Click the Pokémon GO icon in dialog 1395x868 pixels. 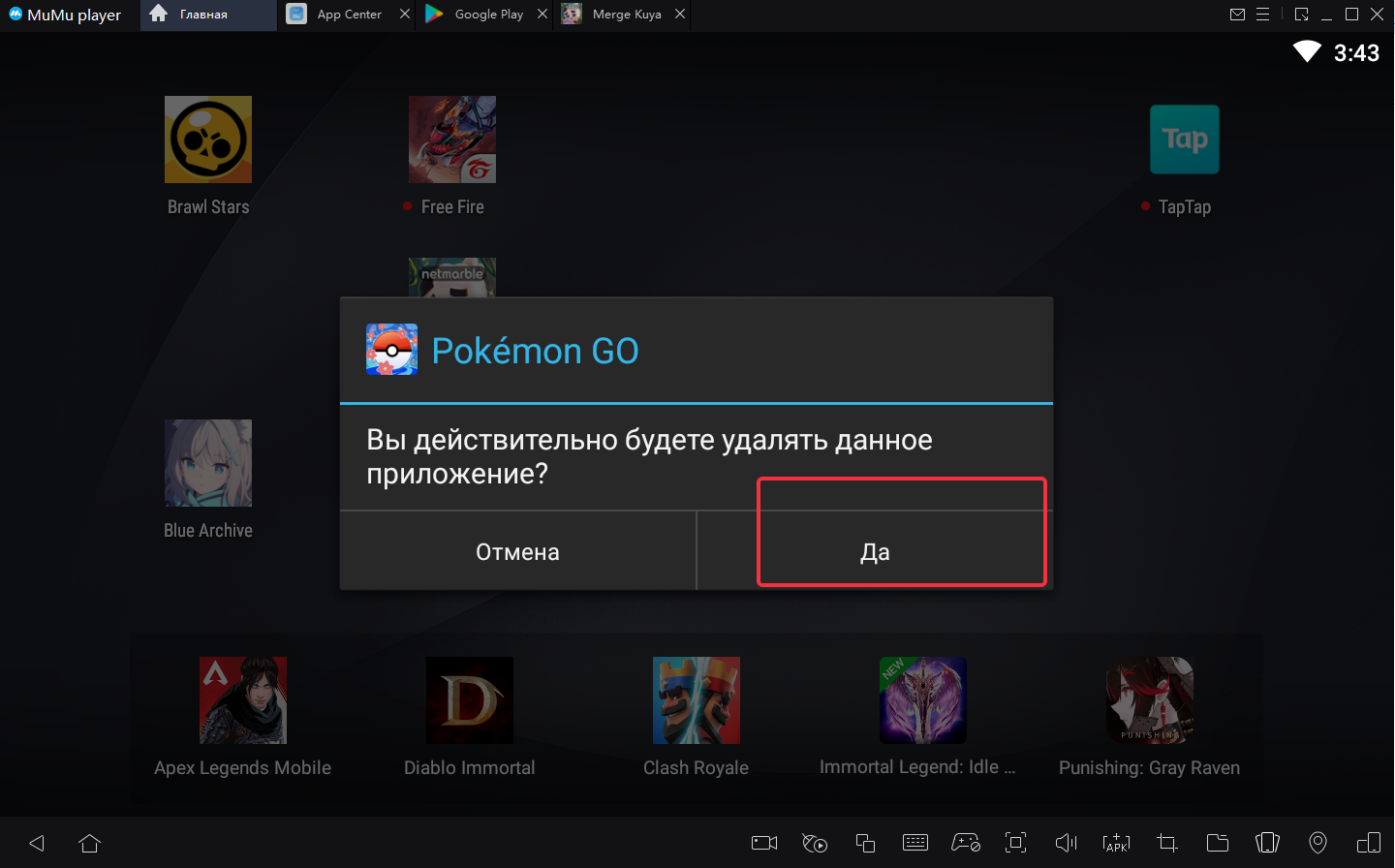(x=392, y=350)
